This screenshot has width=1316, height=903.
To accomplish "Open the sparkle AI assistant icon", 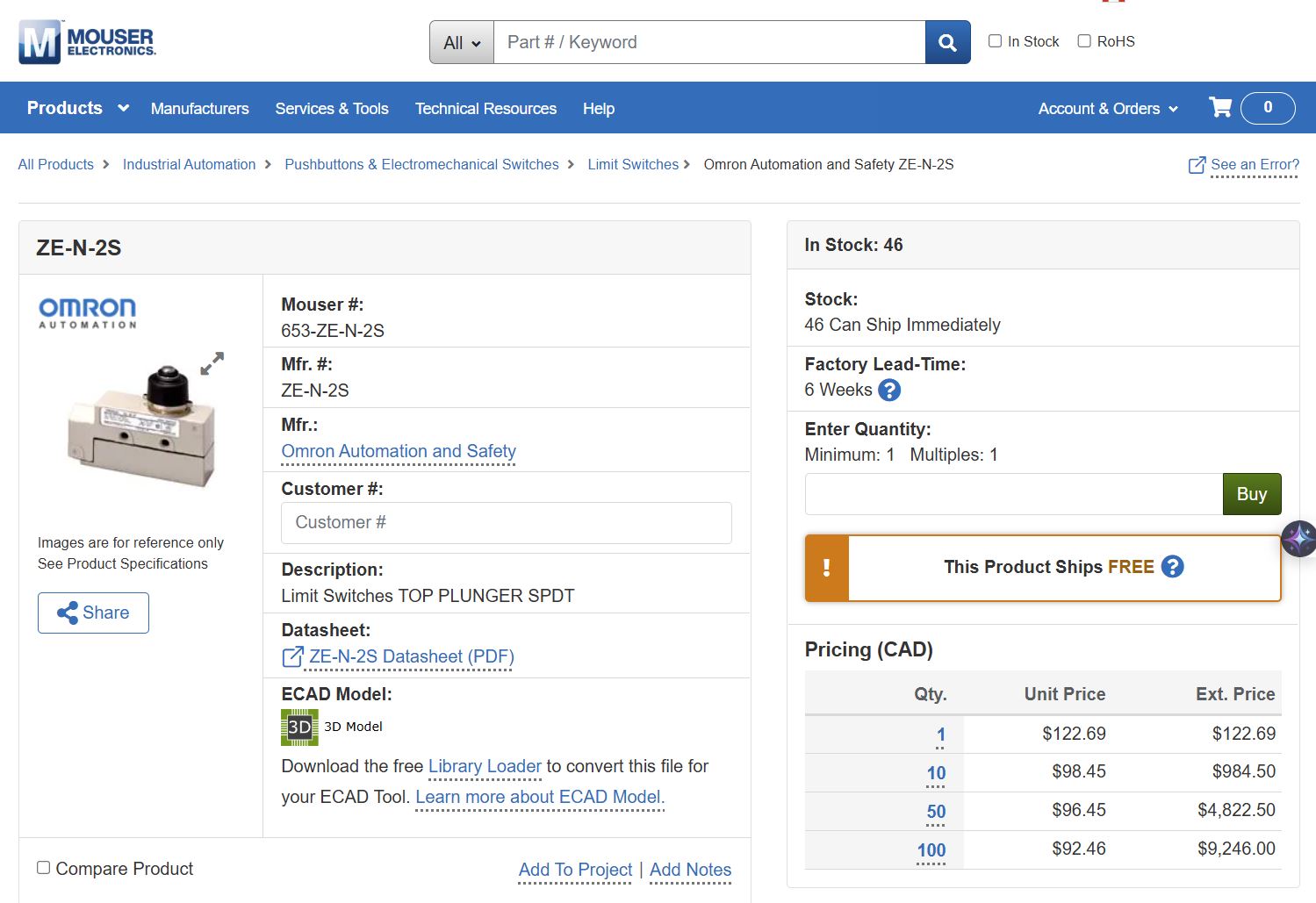I will [1298, 538].
